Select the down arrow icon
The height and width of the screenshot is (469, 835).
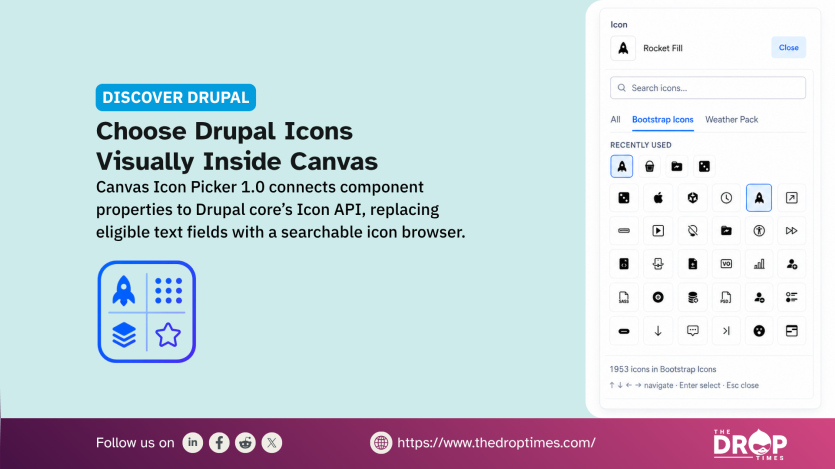pyautogui.click(x=658, y=331)
